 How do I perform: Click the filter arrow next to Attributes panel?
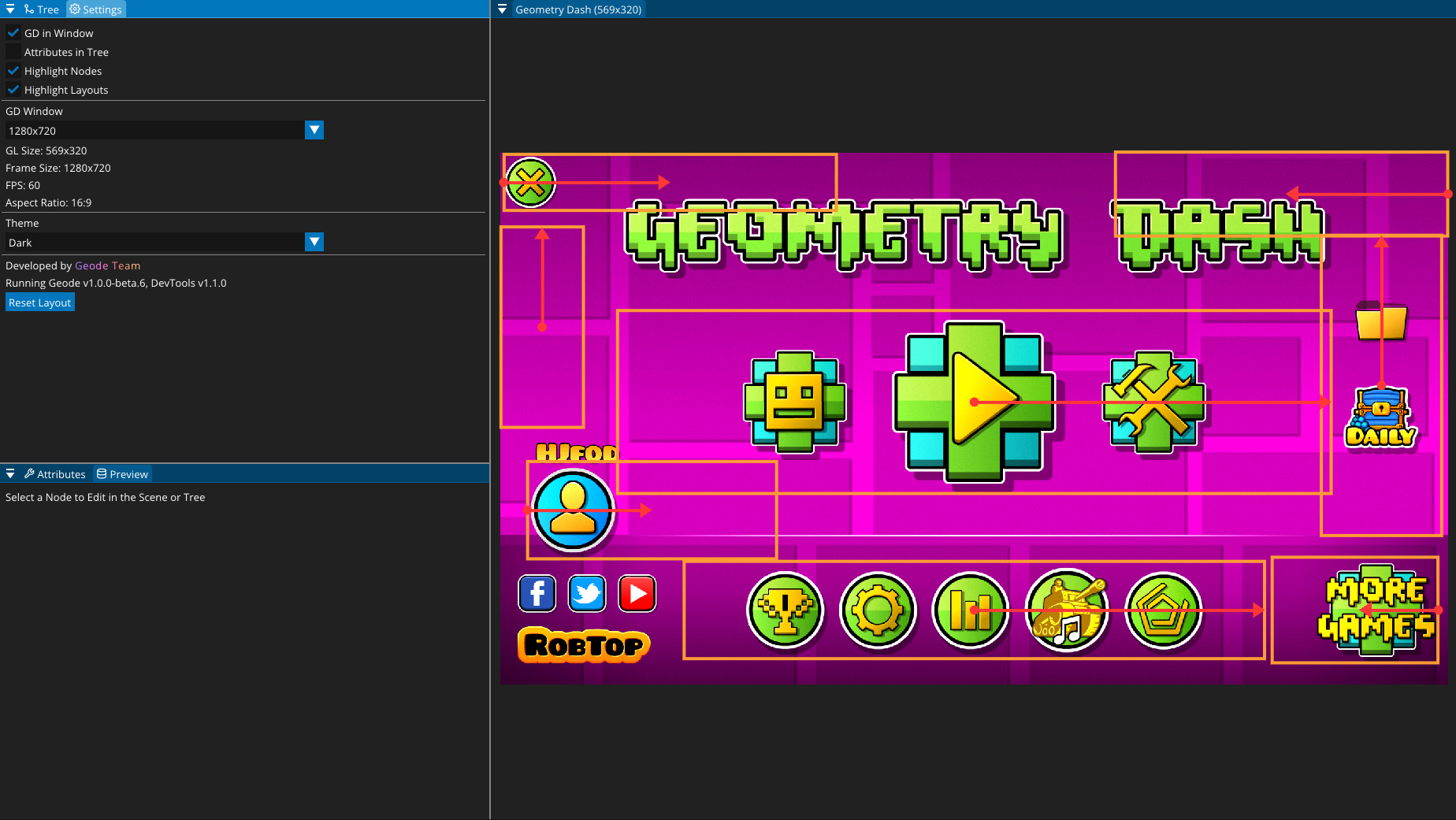[x=9, y=473]
